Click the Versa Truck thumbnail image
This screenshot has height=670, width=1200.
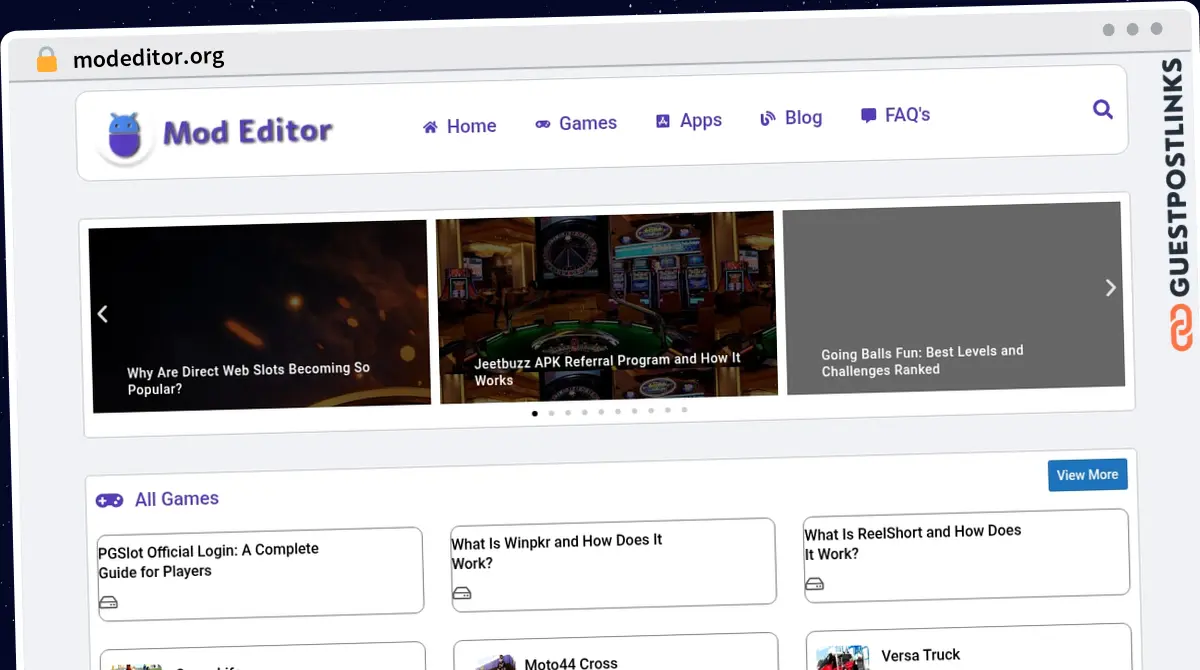tap(842, 658)
